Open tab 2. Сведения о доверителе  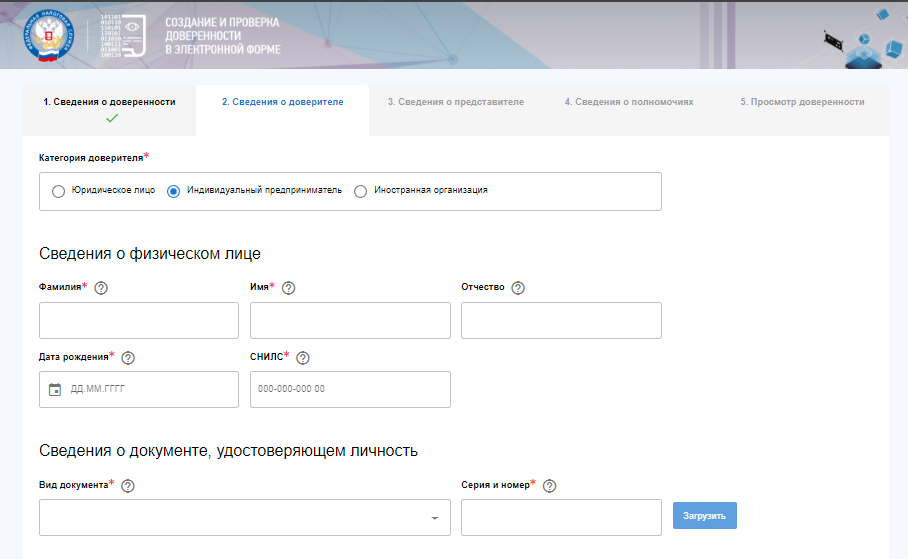283,110
